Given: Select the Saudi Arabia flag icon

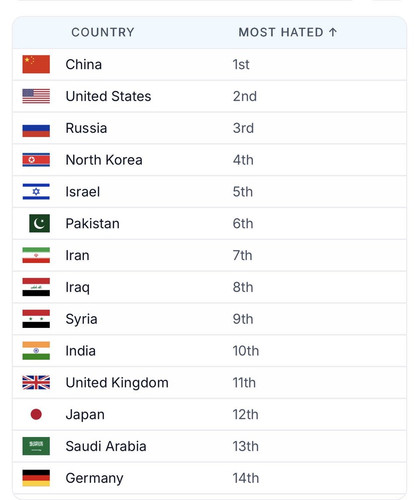Looking at the screenshot, I should point(36,446).
